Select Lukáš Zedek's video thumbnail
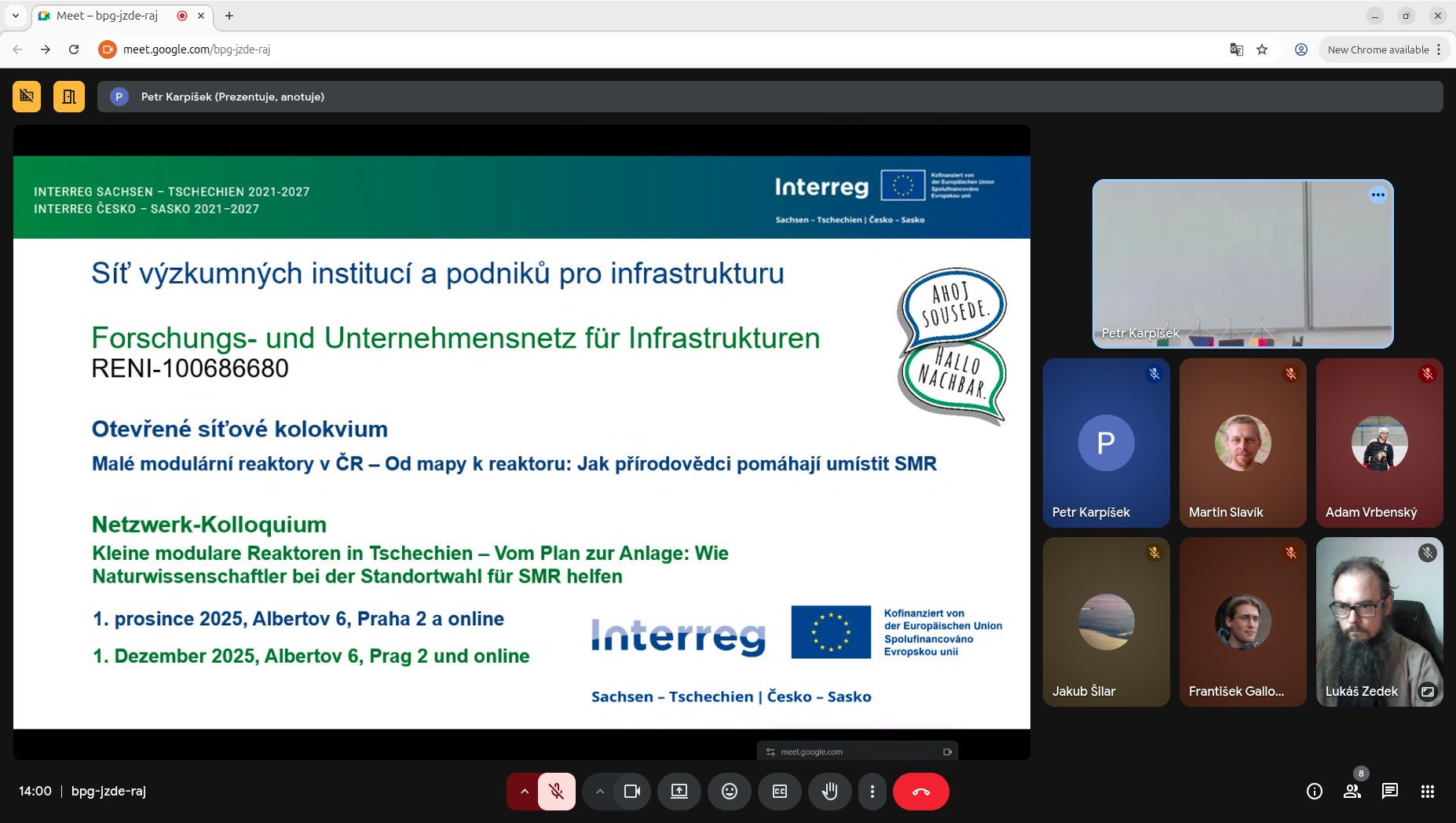The height and width of the screenshot is (823, 1456). click(x=1378, y=620)
